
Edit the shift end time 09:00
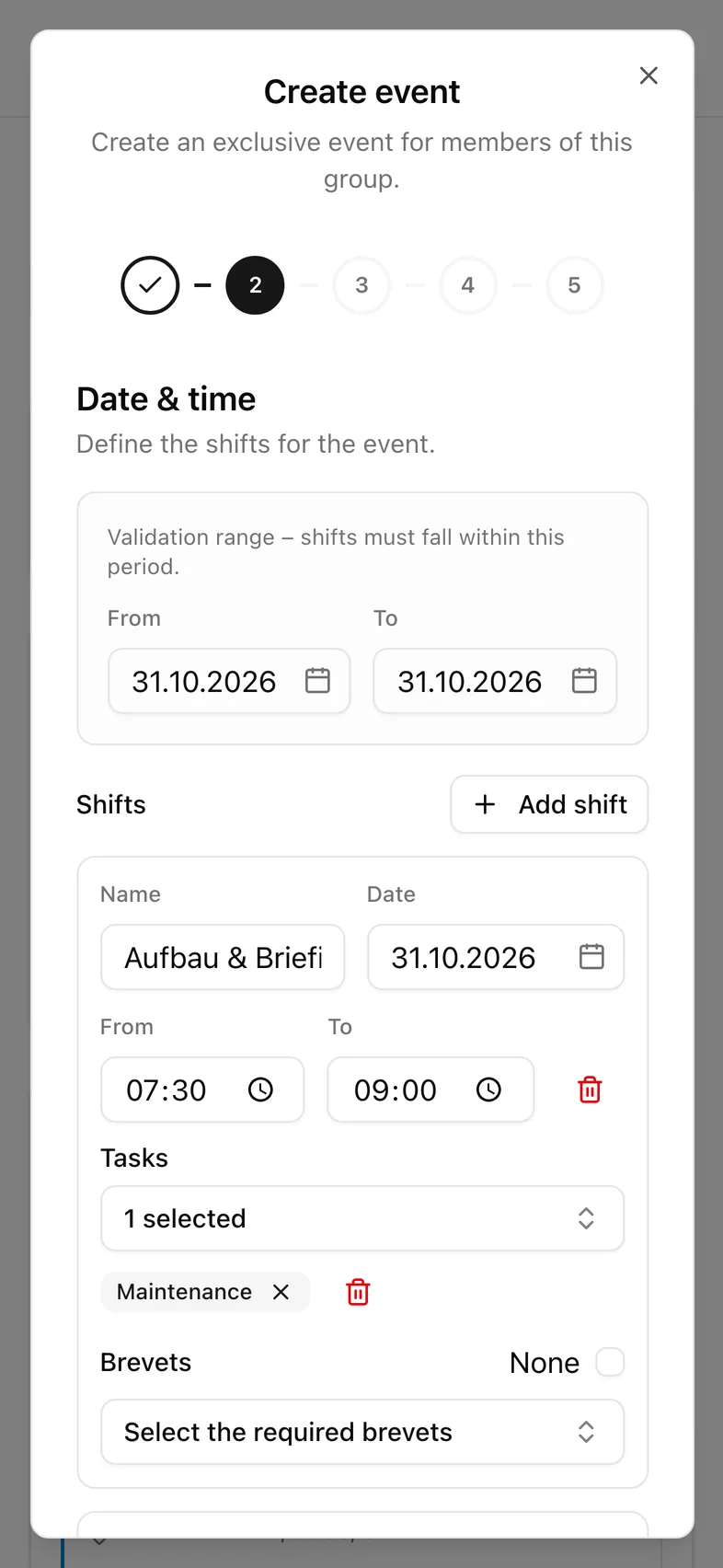pyautogui.click(x=430, y=1090)
